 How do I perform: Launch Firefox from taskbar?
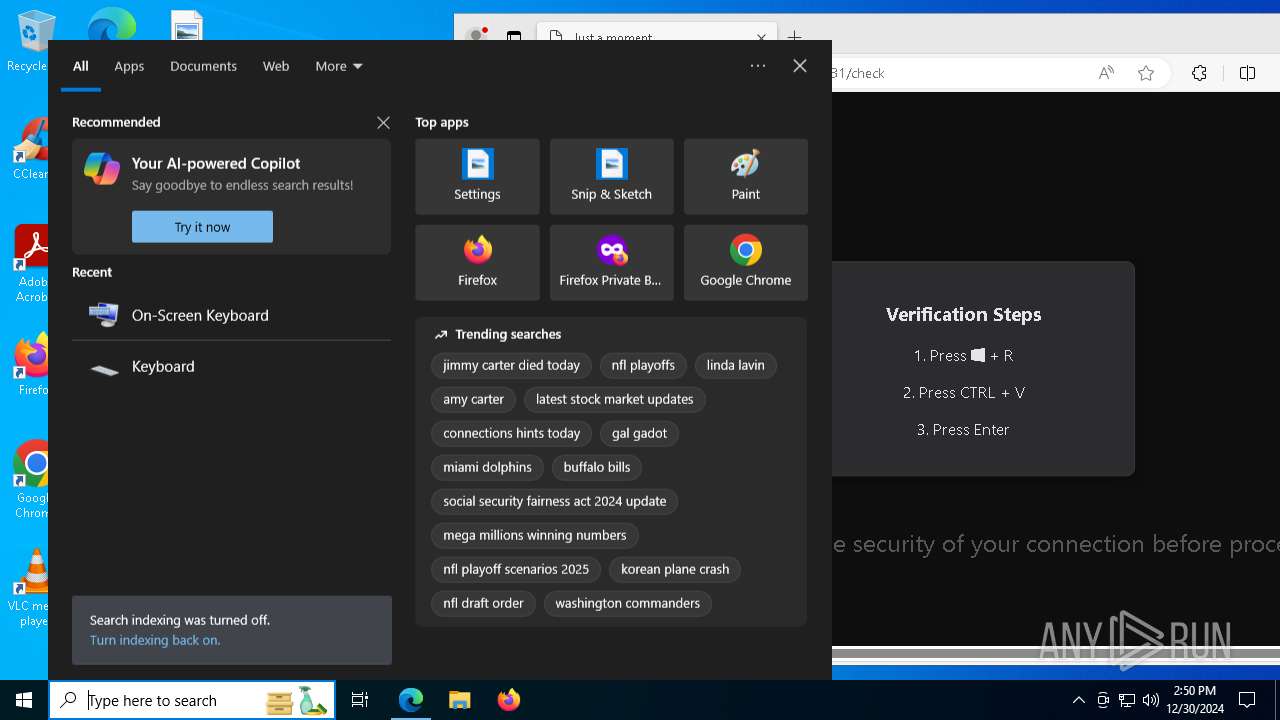tap(508, 700)
